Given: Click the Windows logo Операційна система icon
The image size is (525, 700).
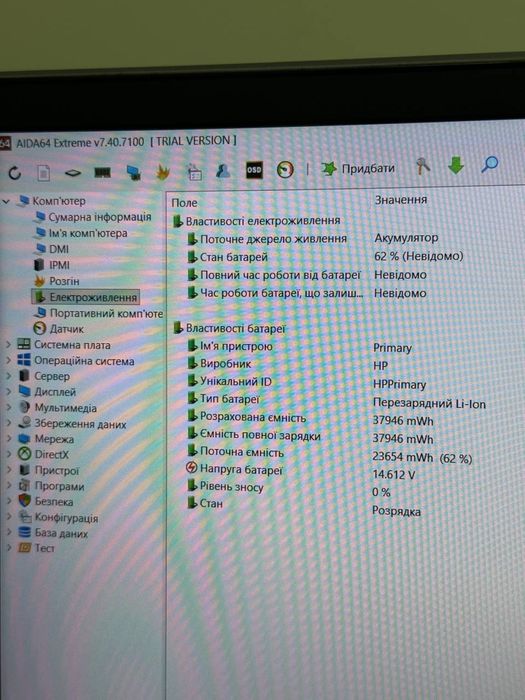Looking at the screenshot, I should tap(24, 360).
